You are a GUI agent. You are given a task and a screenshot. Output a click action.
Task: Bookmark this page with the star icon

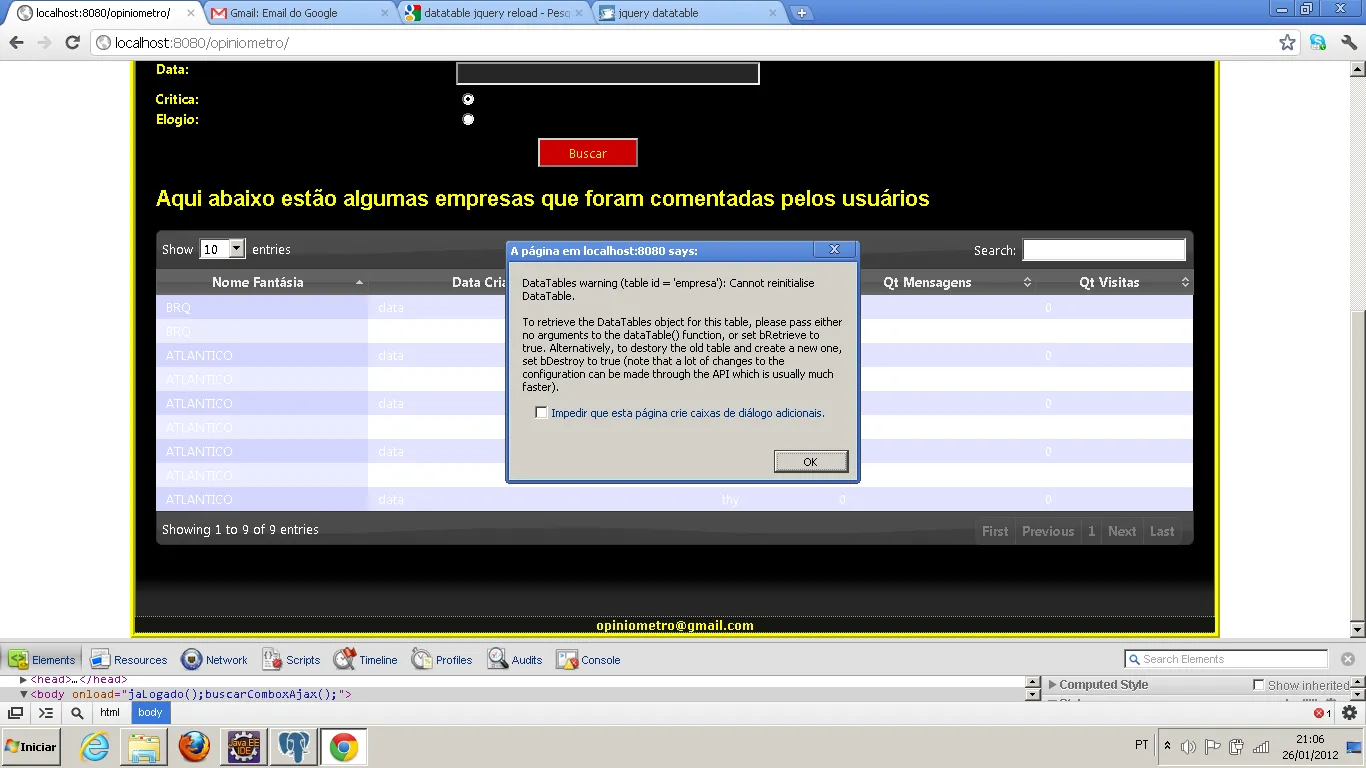point(1288,43)
